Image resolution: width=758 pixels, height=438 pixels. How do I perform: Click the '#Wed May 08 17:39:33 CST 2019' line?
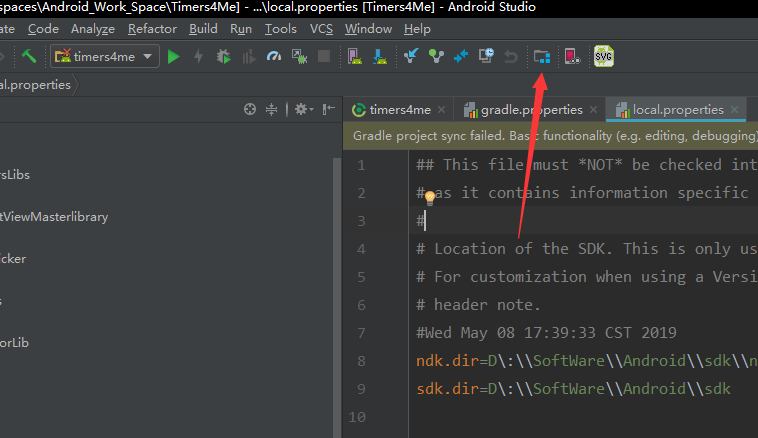coord(546,333)
